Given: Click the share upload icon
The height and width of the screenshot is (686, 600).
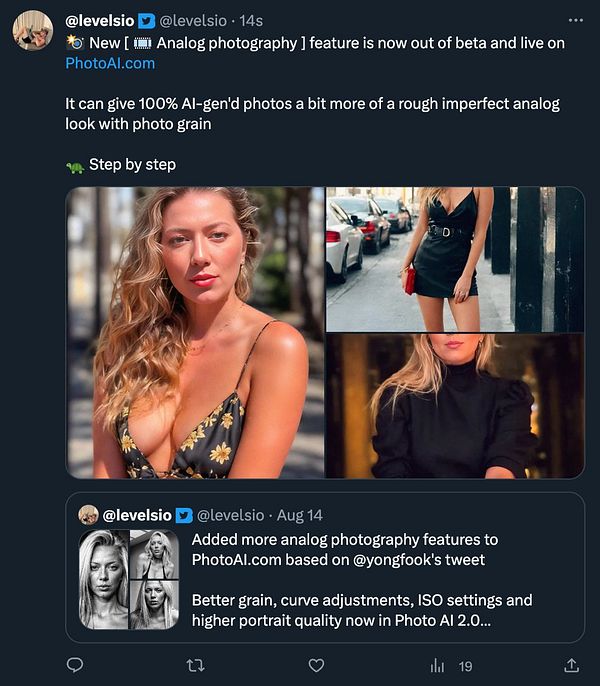Looking at the screenshot, I should tap(572, 665).
